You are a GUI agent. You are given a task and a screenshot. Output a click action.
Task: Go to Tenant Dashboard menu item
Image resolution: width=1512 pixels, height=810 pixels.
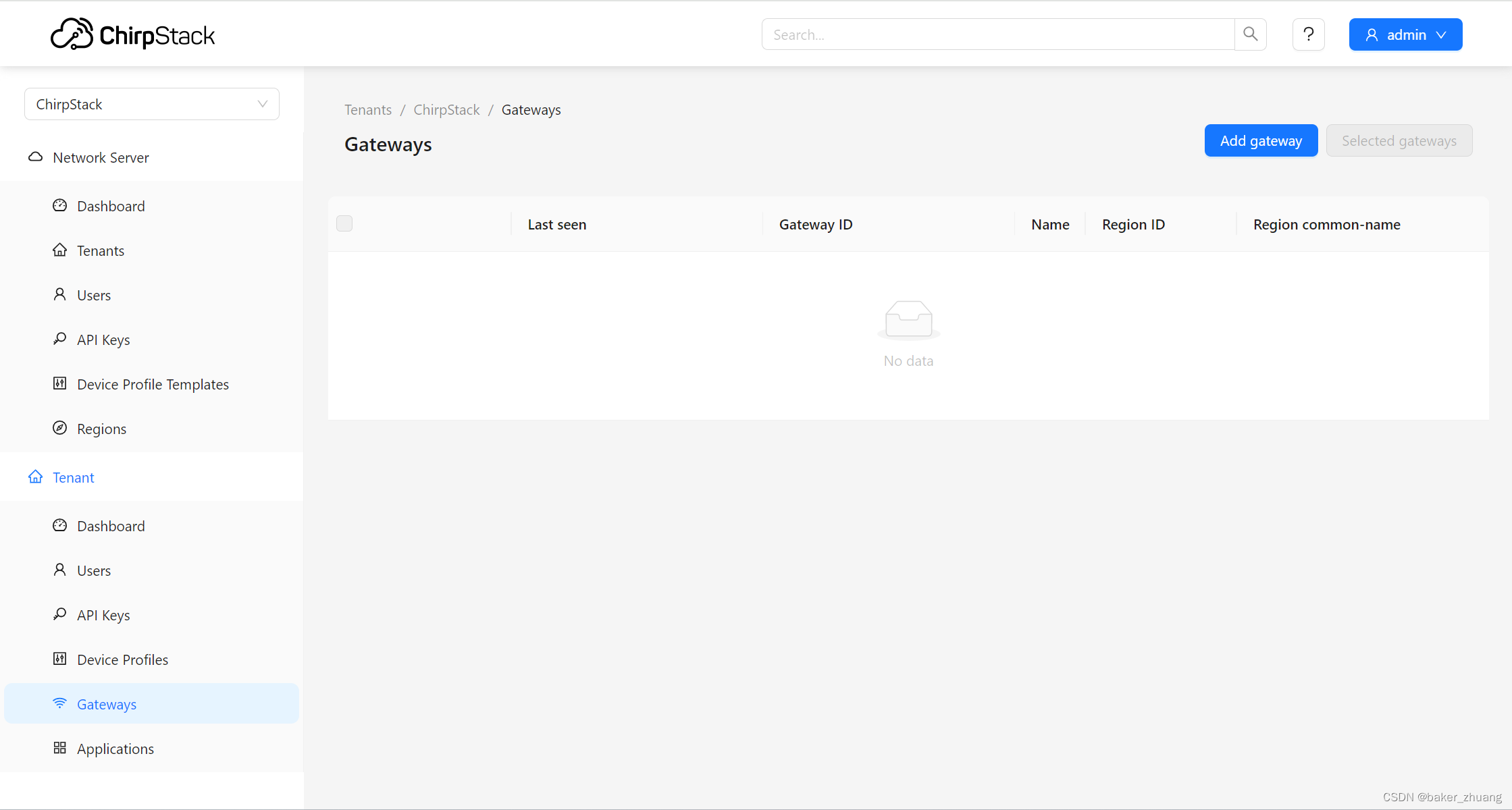111,526
